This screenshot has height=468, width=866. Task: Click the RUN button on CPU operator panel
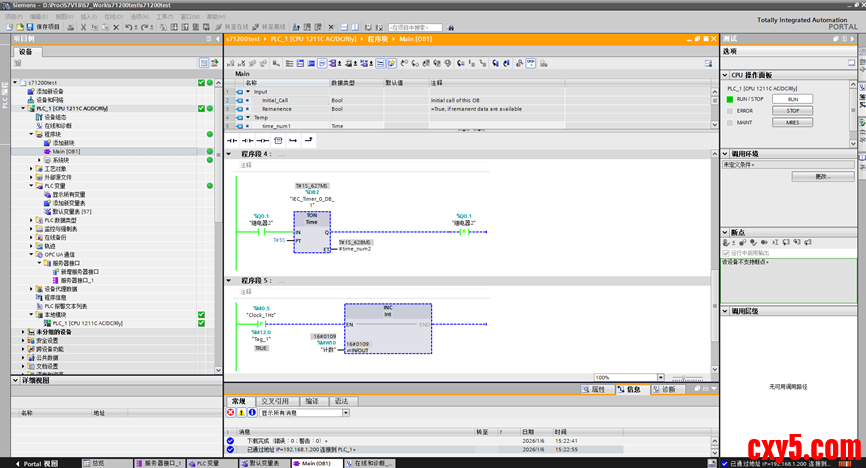(x=792, y=99)
